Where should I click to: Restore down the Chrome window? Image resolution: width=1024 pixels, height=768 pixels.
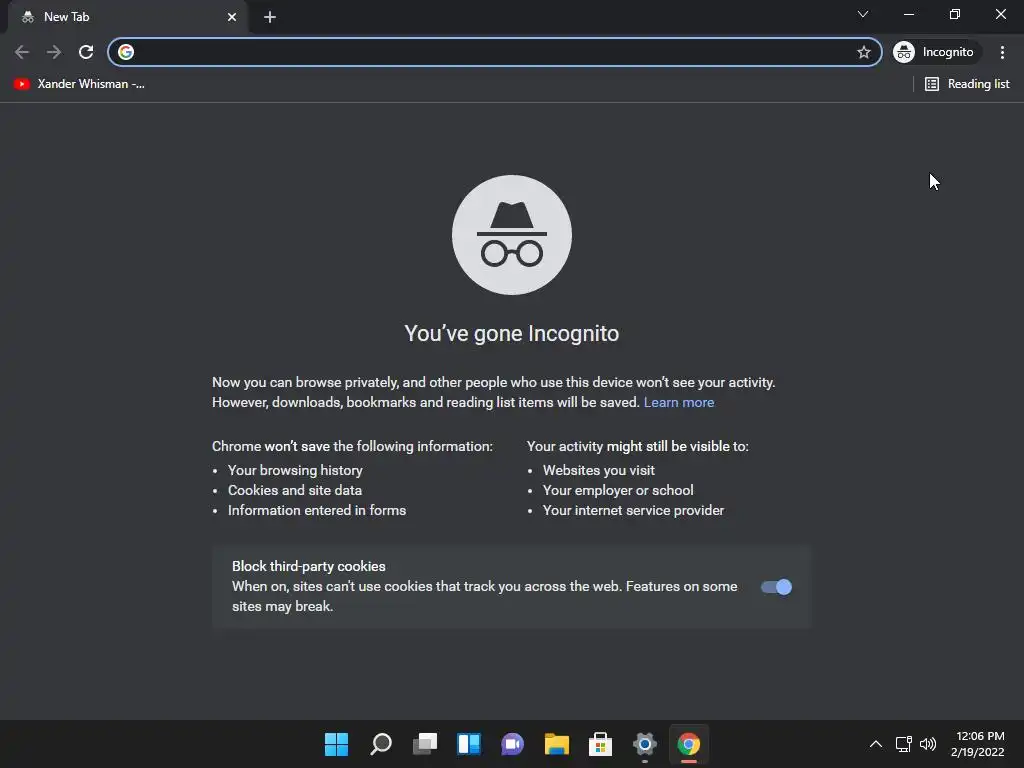tap(954, 14)
